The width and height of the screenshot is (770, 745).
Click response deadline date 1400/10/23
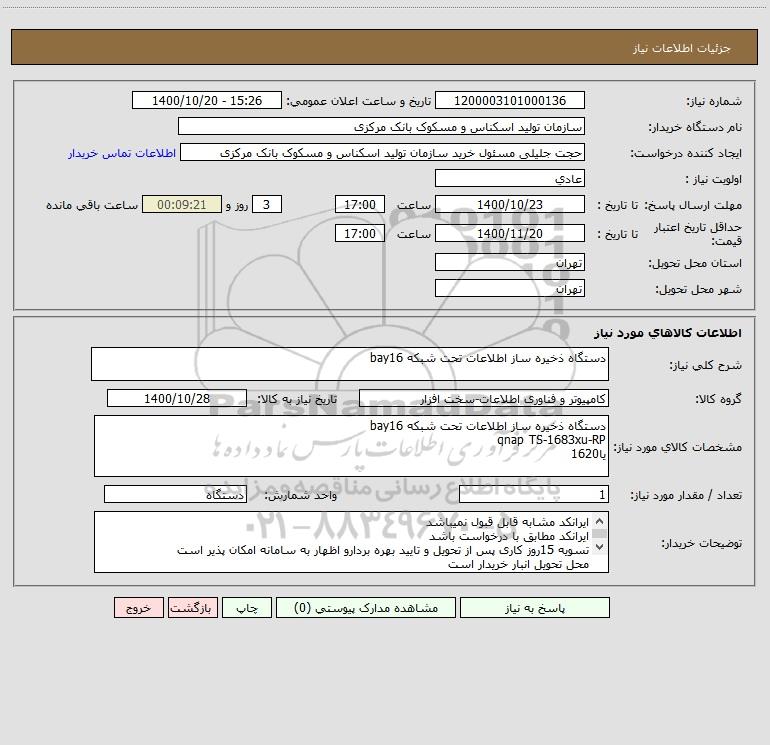pyautogui.click(x=510, y=204)
